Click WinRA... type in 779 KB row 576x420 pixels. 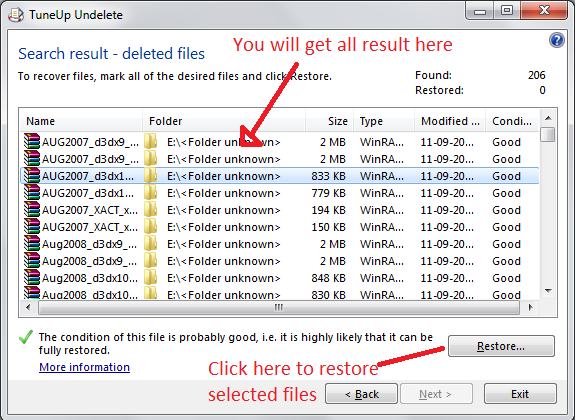[382, 193]
